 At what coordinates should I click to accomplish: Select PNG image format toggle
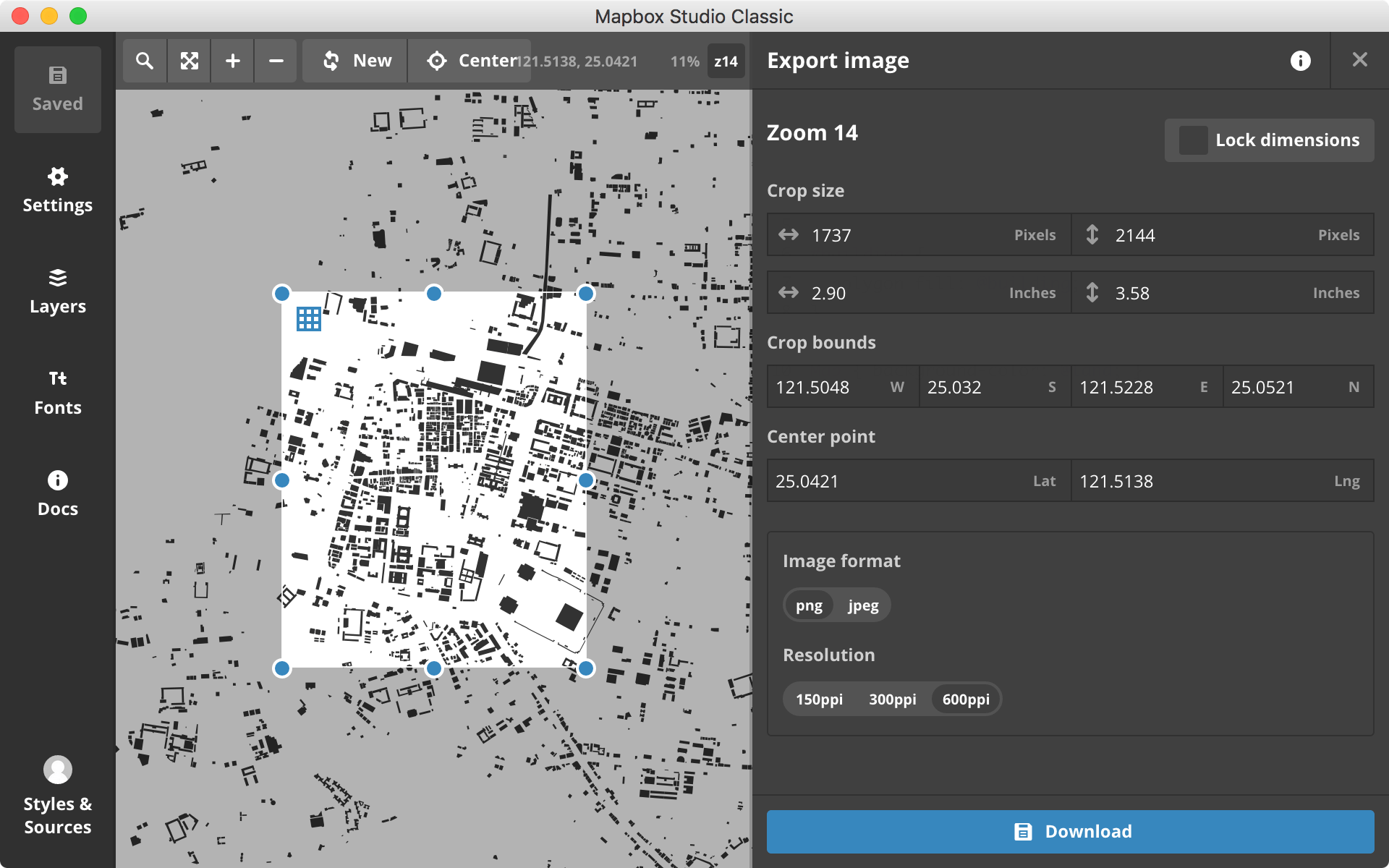[x=809, y=605]
